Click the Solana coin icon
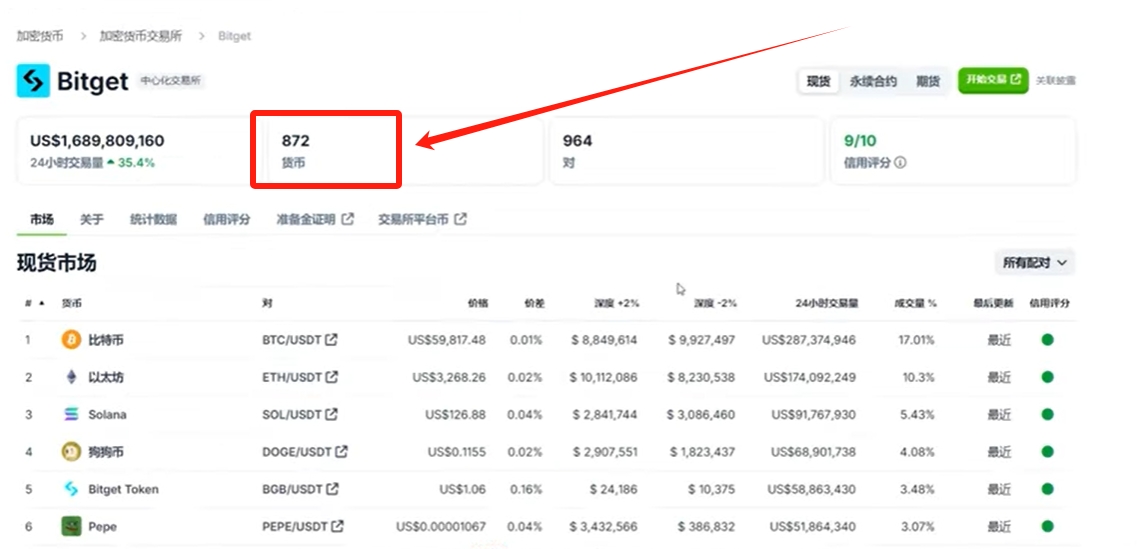 click(x=71, y=414)
